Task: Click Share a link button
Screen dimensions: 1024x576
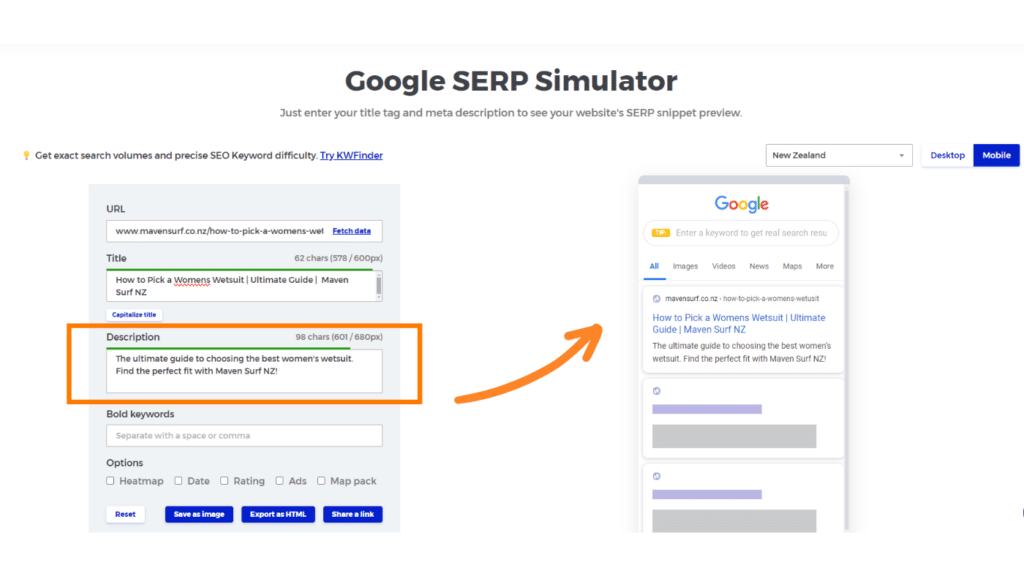Action: click(x=353, y=515)
